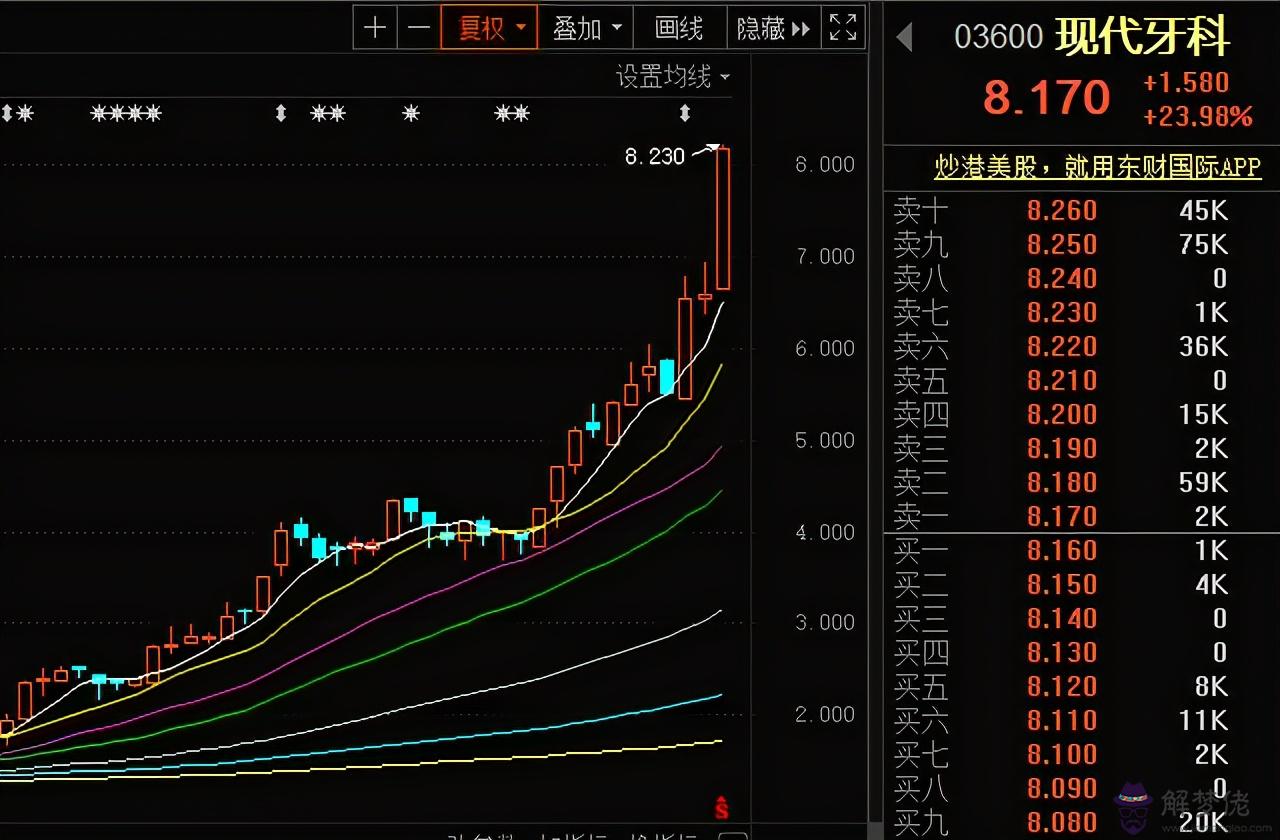Select the 卖一 ask row at 8.170
Image resolution: width=1280 pixels, height=840 pixels.
point(1061,516)
